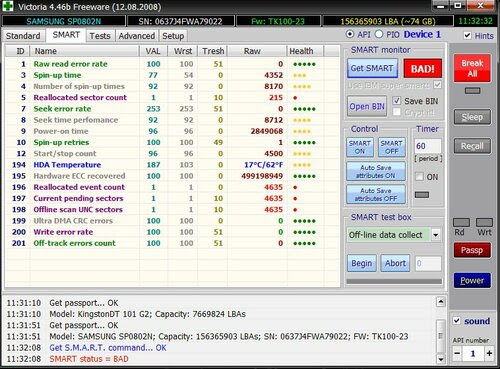Click the Wrt indicator light
The height and width of the screenshot is (369, 500).
484,222
